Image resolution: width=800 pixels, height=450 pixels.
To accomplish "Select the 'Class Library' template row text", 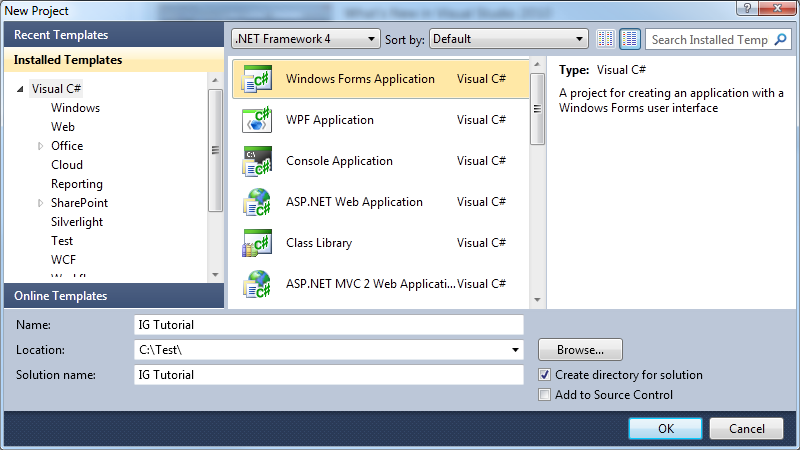I will coord(319,243).
